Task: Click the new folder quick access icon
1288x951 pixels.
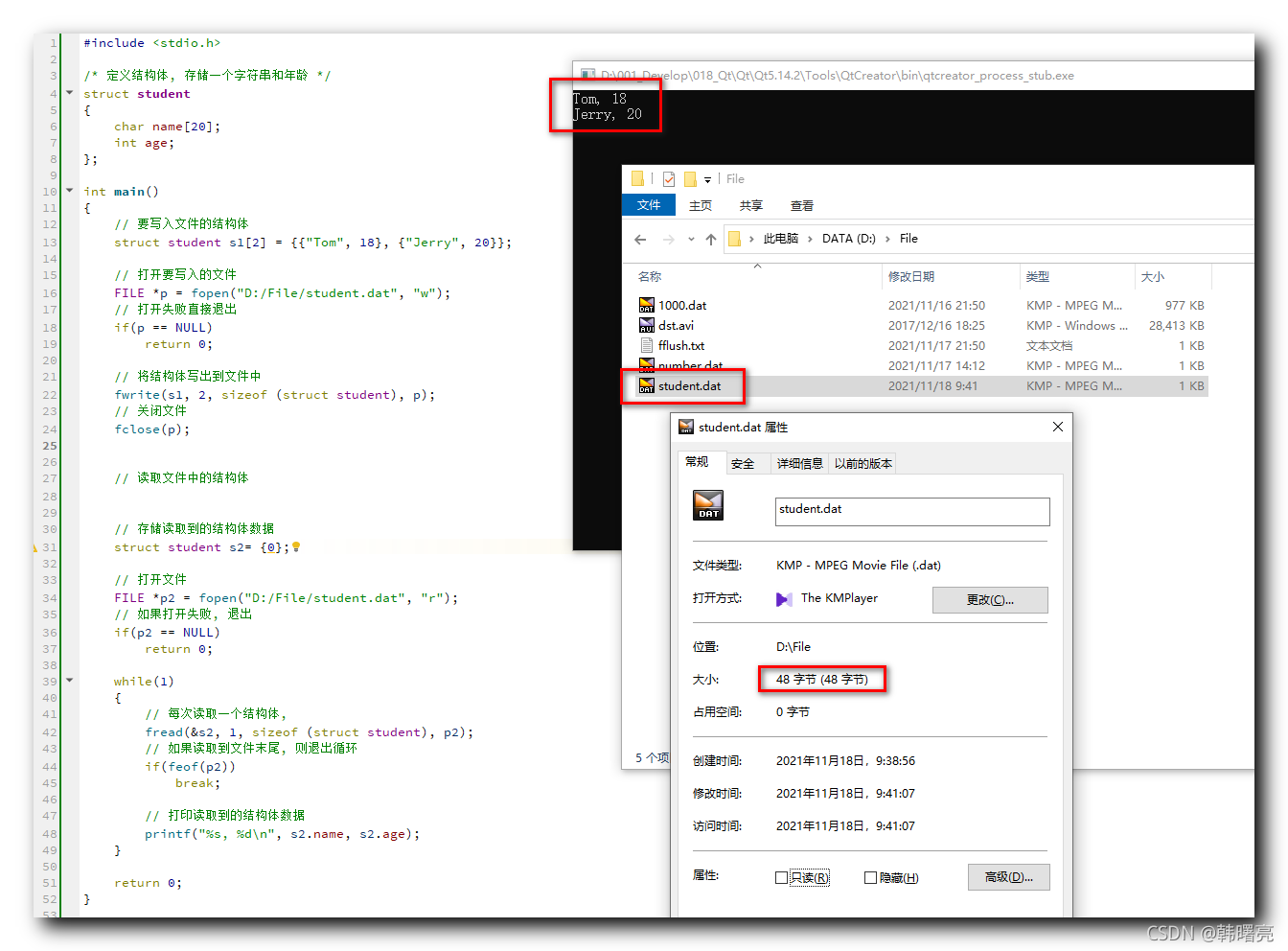Action: pyautogui.click(x=690, y=179)
